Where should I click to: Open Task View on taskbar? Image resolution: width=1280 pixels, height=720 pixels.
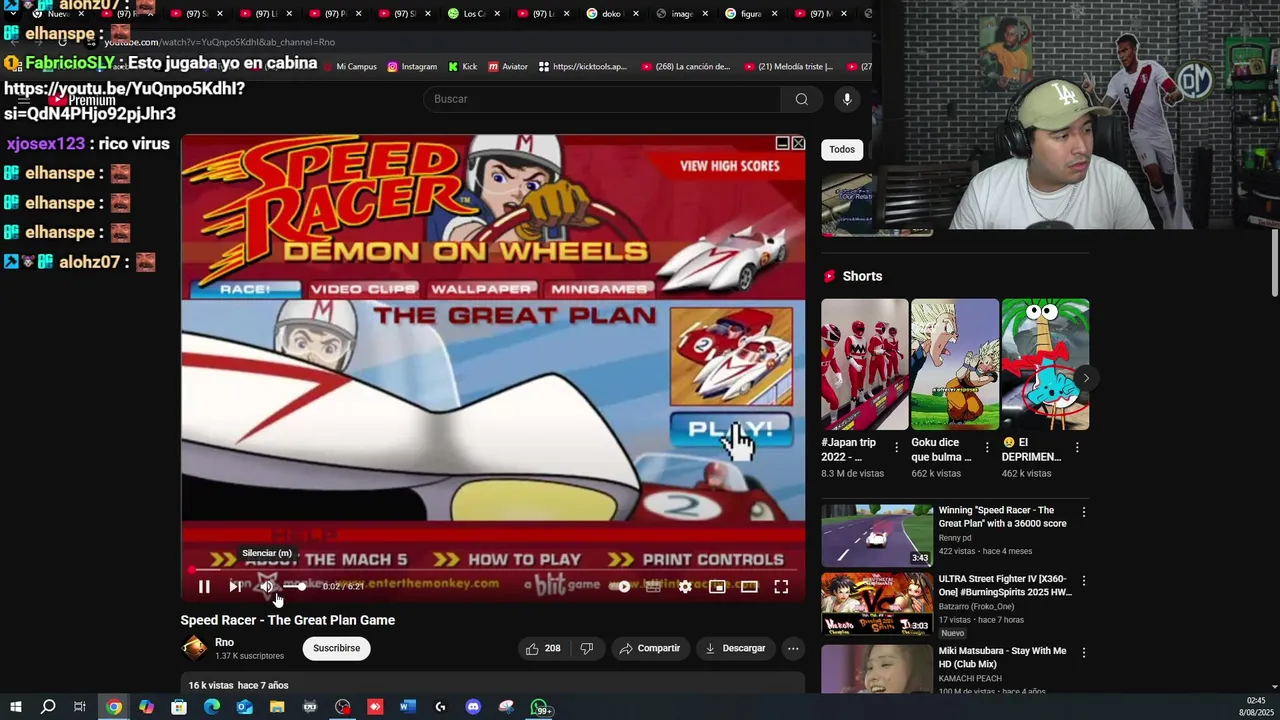(x=80, y=707)
